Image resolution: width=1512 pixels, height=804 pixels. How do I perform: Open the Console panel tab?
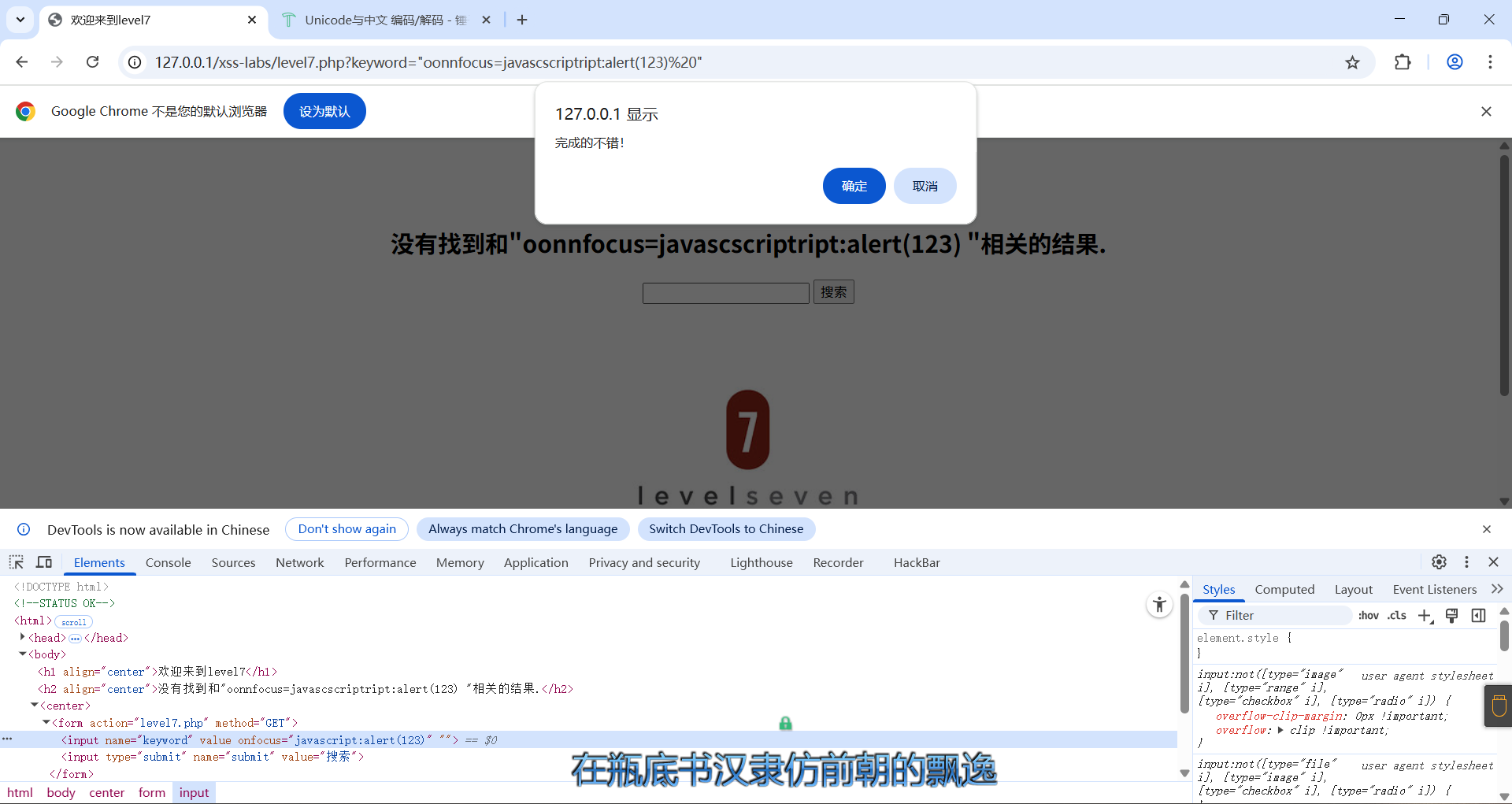click(169, 562)
